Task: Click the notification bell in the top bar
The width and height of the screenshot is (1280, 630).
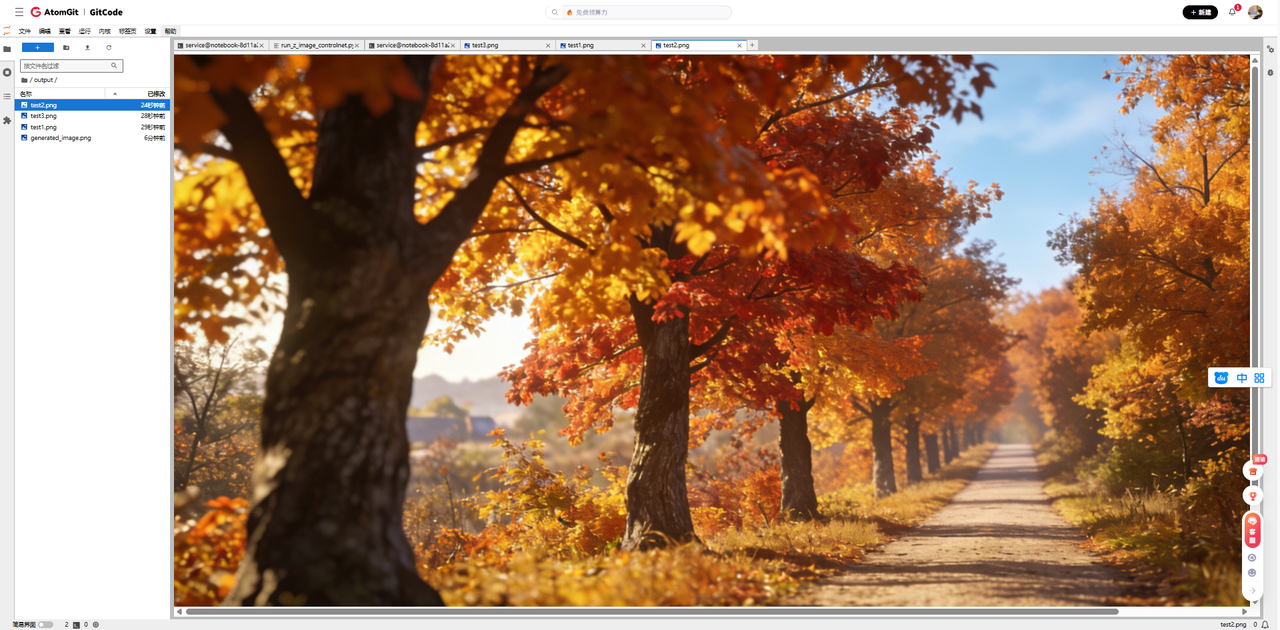Action: pos(1232,12)
